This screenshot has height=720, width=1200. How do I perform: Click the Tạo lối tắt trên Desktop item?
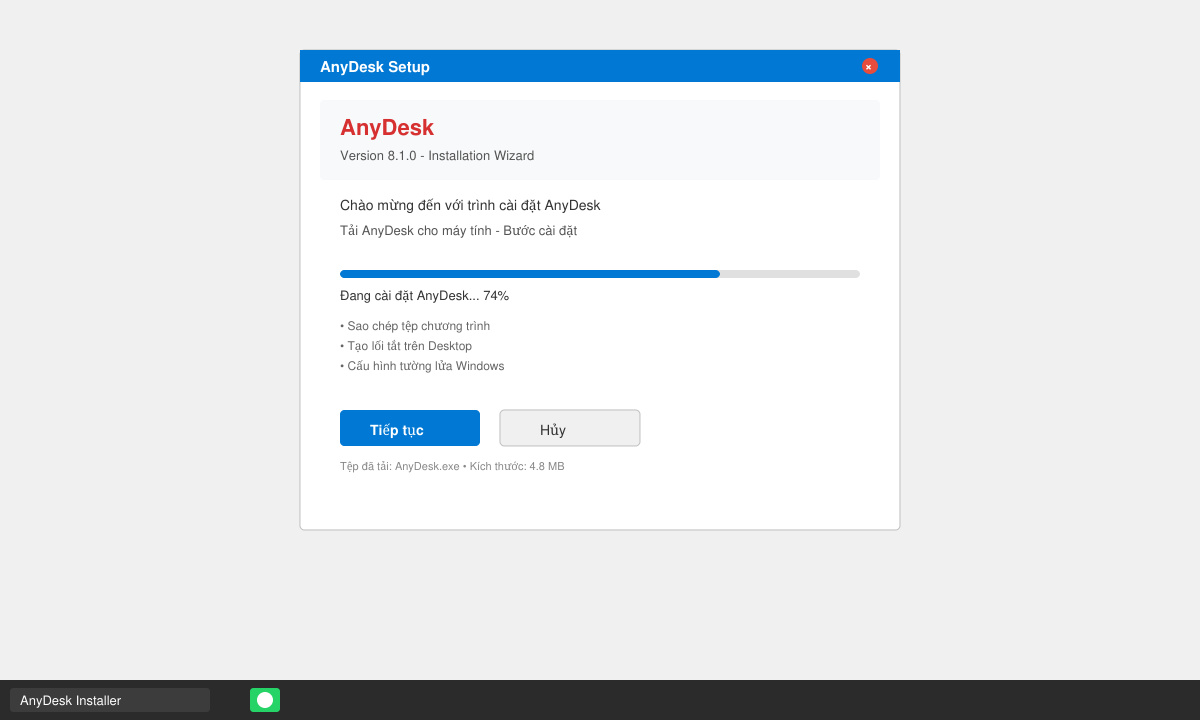point(406,346)
